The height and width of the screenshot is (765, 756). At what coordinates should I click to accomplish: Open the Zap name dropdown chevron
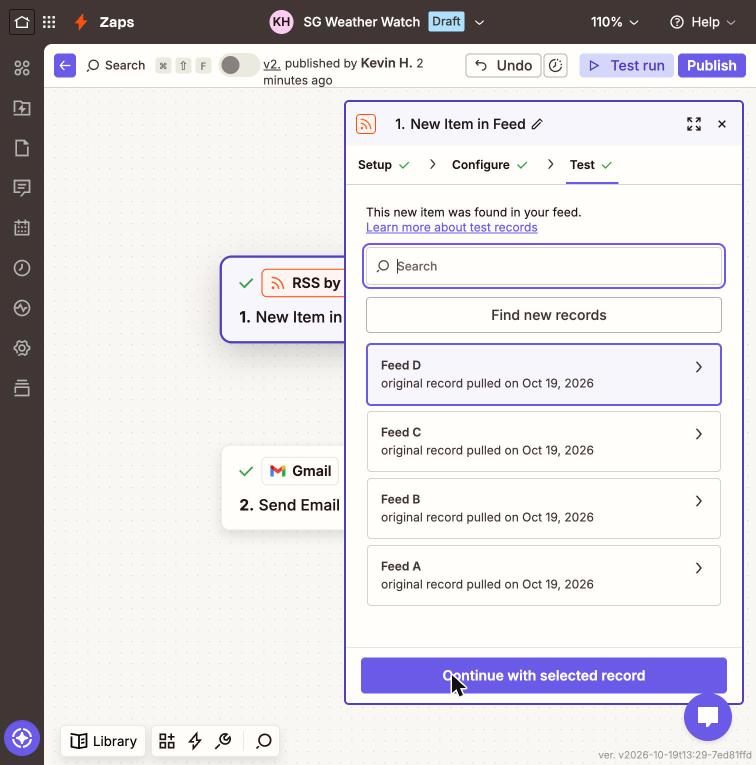(x=479, y=22)
